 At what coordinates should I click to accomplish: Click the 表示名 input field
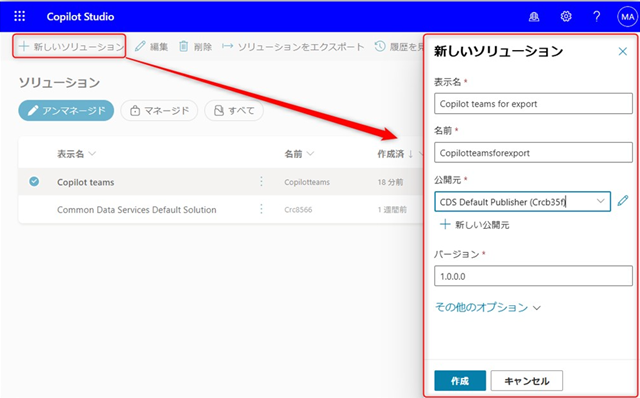[x=533, y=104]
